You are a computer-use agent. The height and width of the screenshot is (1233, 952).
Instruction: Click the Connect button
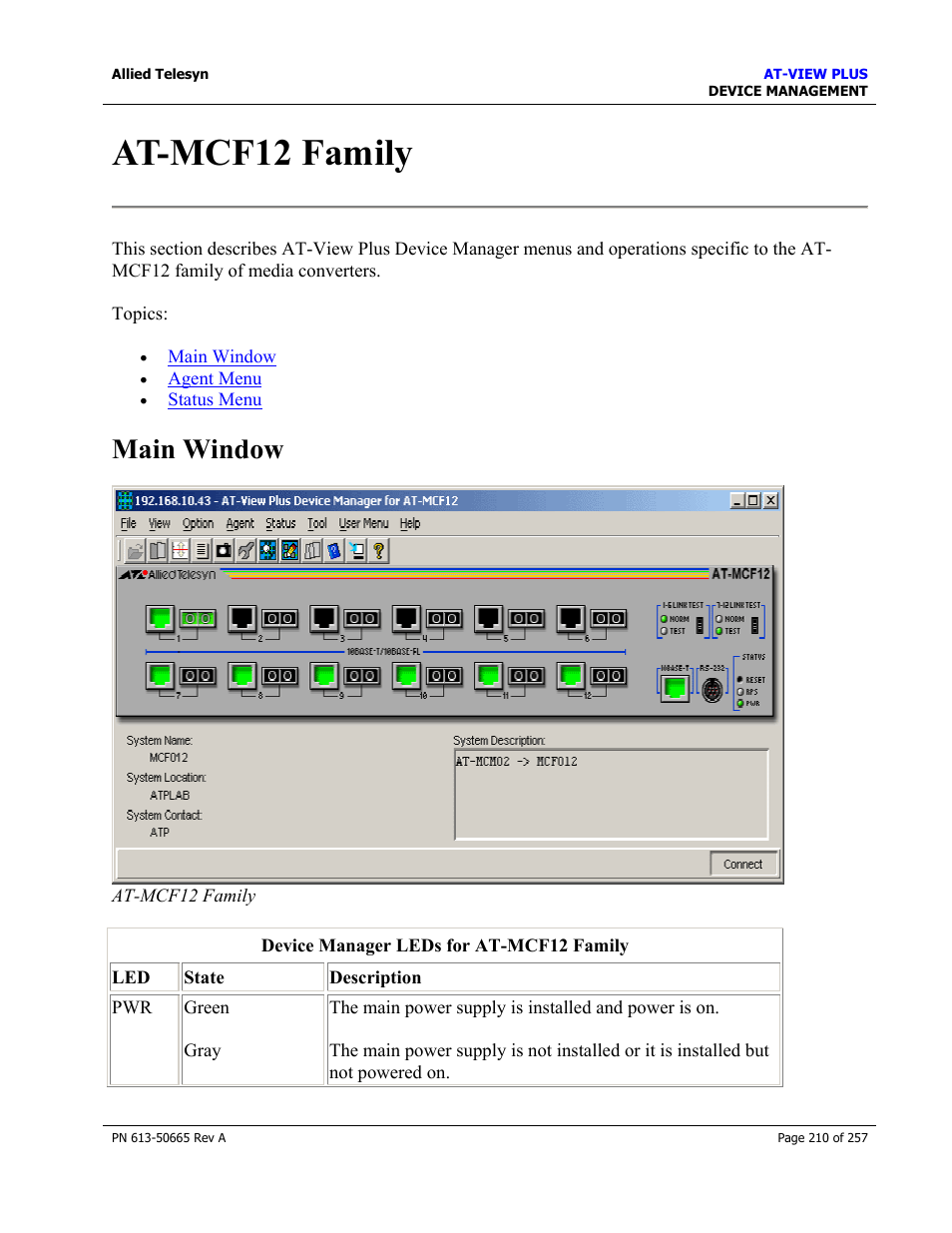(x=743, y=865)
